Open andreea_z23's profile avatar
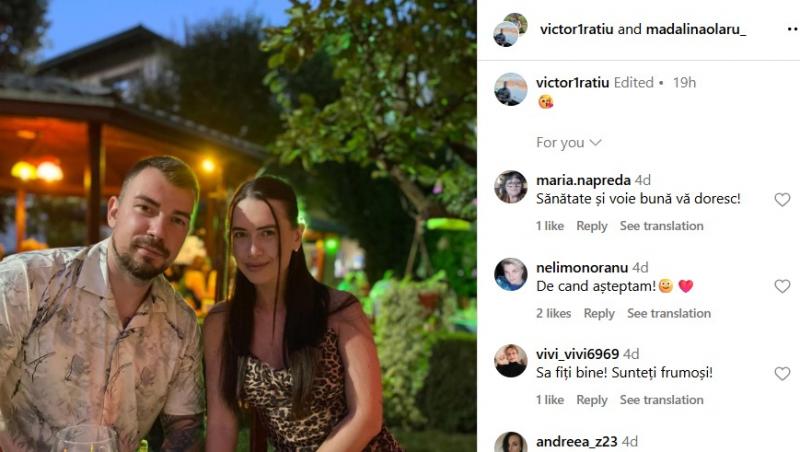 coord(511,442)
